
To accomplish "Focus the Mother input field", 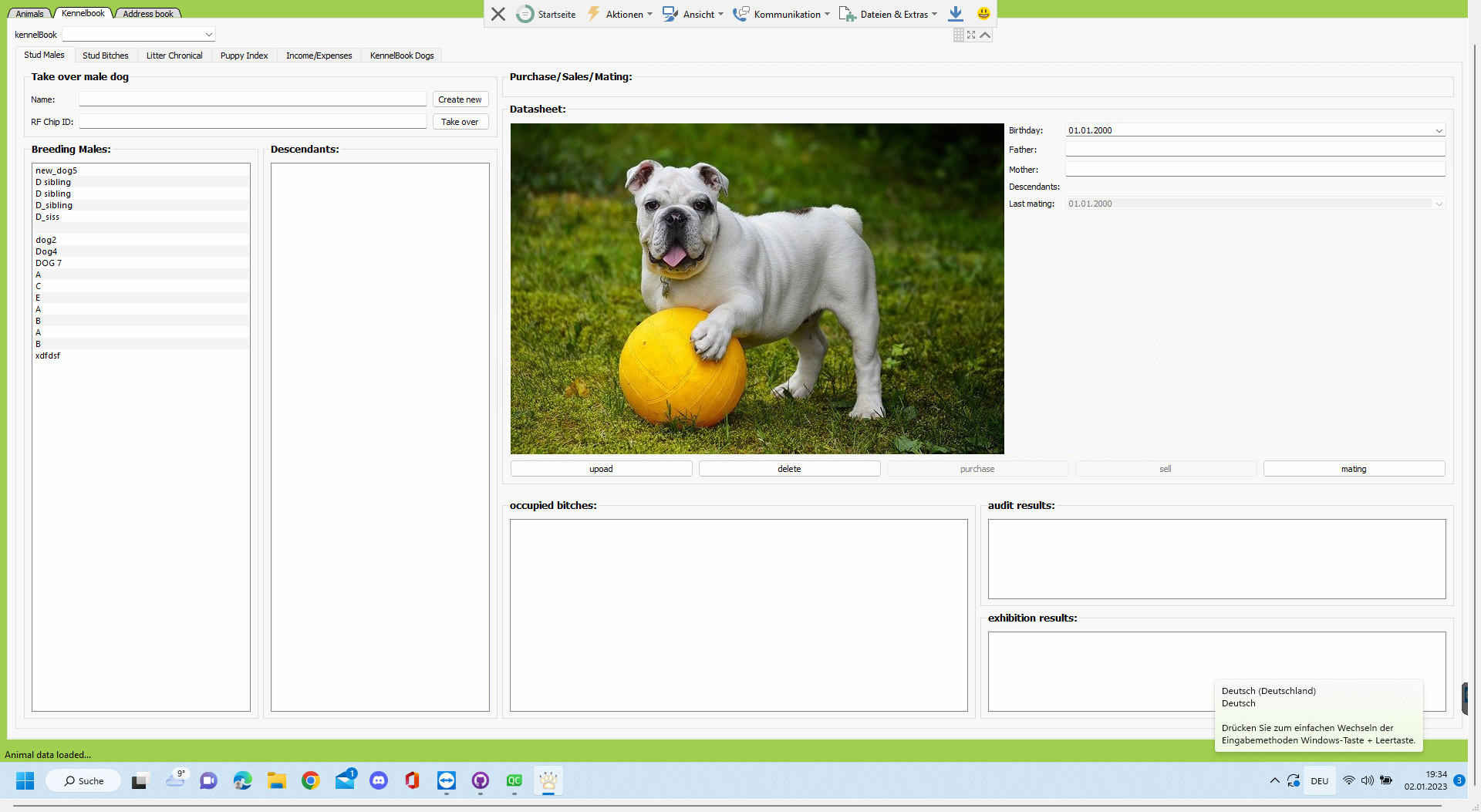I will click(1255, 169).
